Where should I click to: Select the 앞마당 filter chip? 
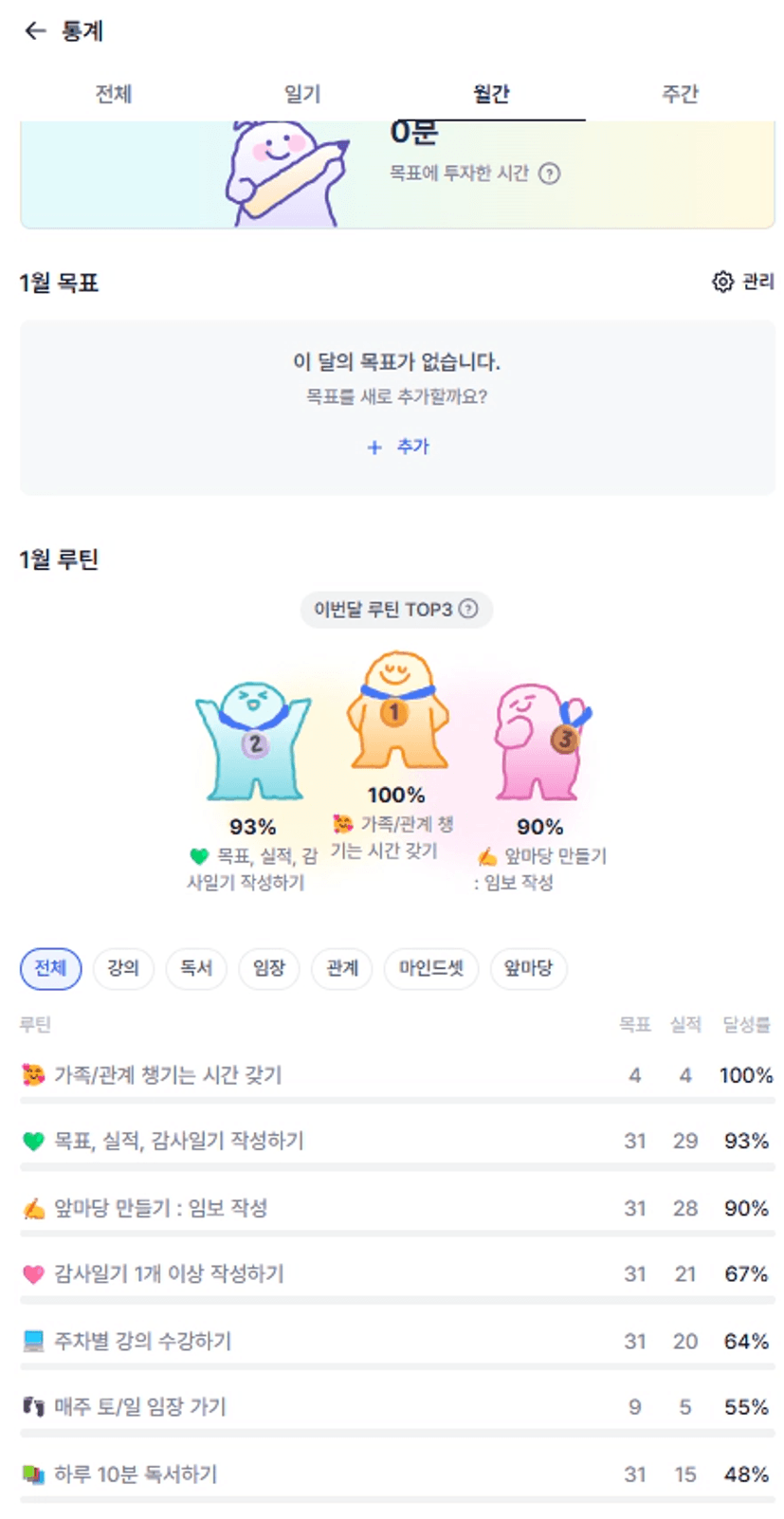528,968
